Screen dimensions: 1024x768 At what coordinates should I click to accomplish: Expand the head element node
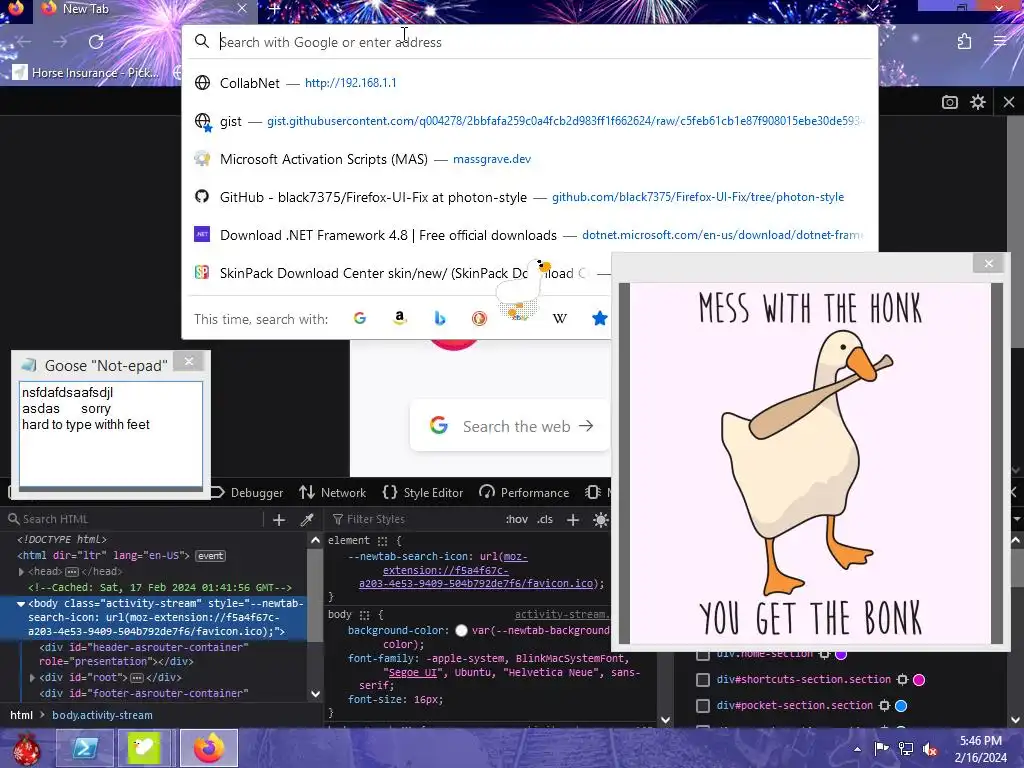21,571
